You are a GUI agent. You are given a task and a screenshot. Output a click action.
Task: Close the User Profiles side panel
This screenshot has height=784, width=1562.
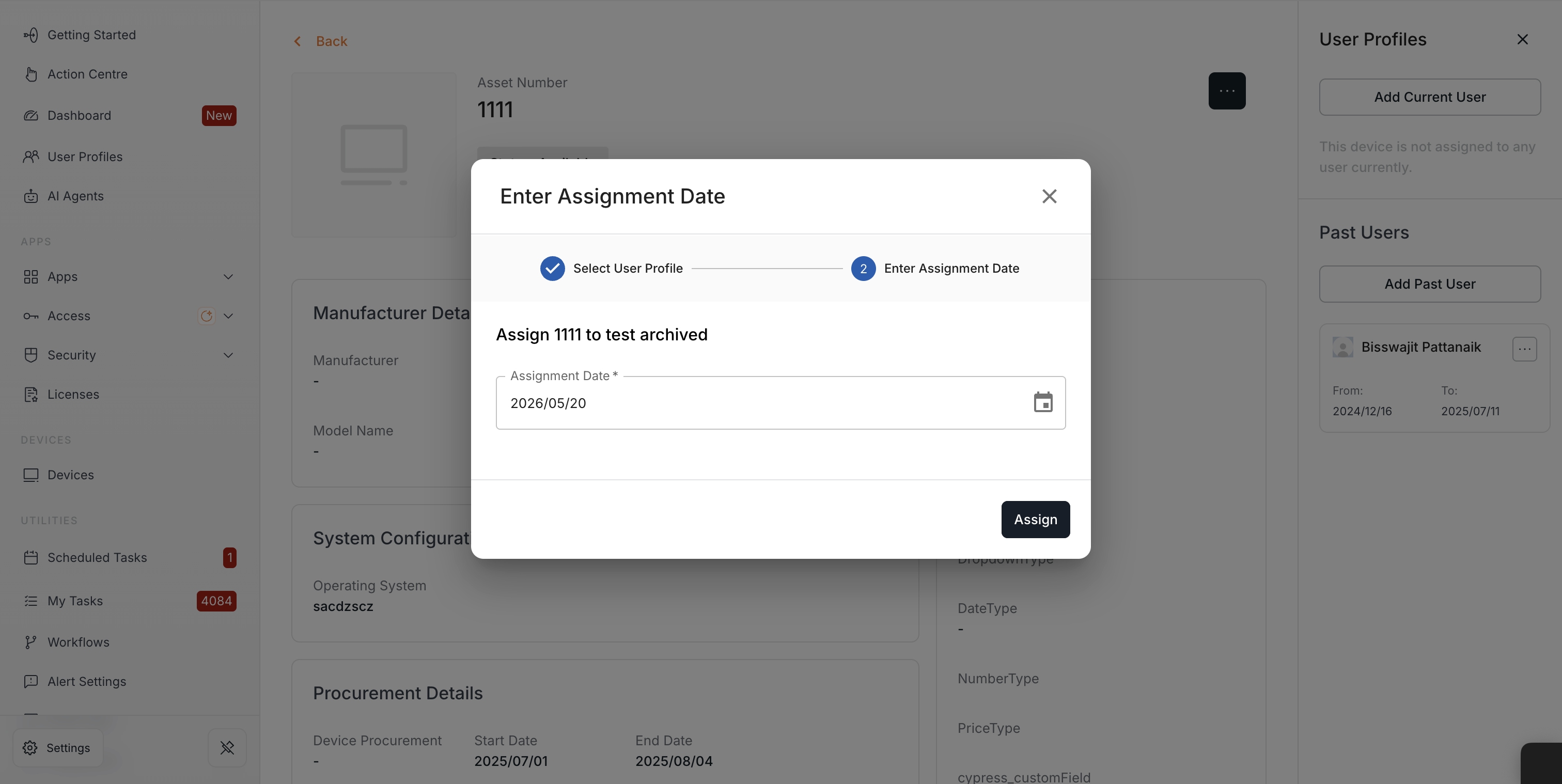[x=1522, y=39]
